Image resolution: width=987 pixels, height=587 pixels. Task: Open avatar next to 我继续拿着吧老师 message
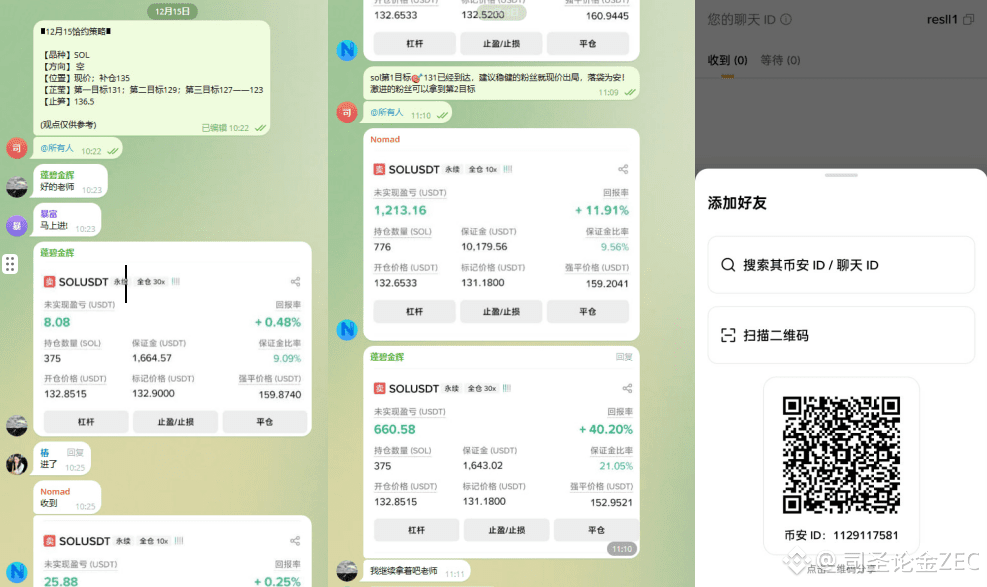click(x=347, y=571)
